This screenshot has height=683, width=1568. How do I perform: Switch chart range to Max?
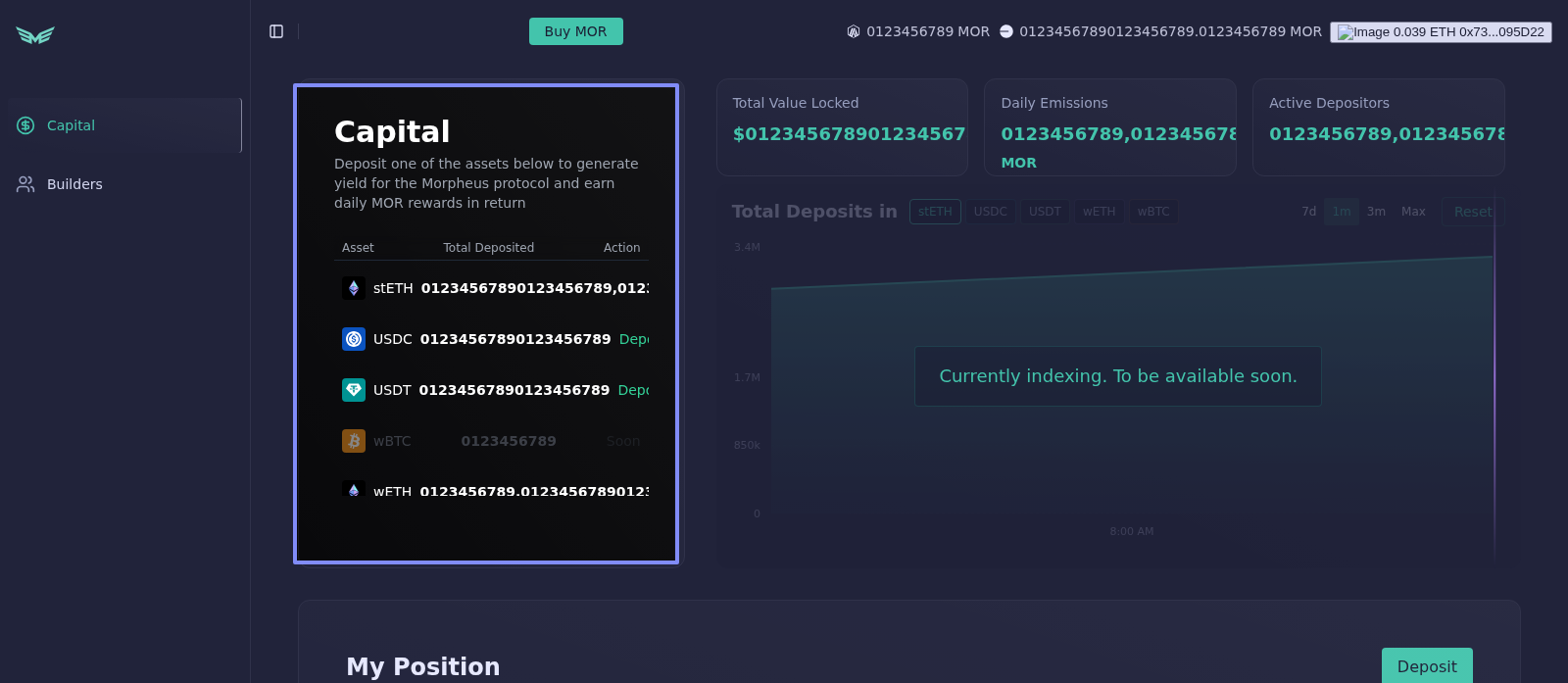click(x=1413, y=212)
